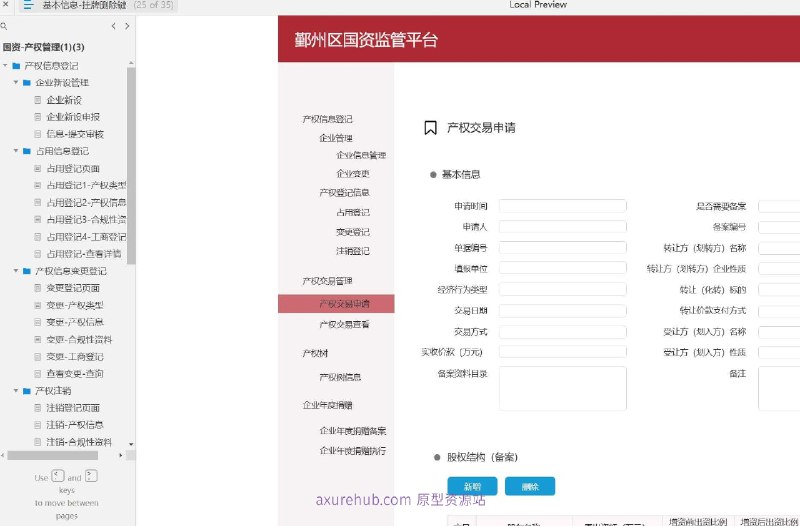Collapse the 产权信息登记 folder
This screenshot has width=800, height=526.
click(x=5, y=66)
